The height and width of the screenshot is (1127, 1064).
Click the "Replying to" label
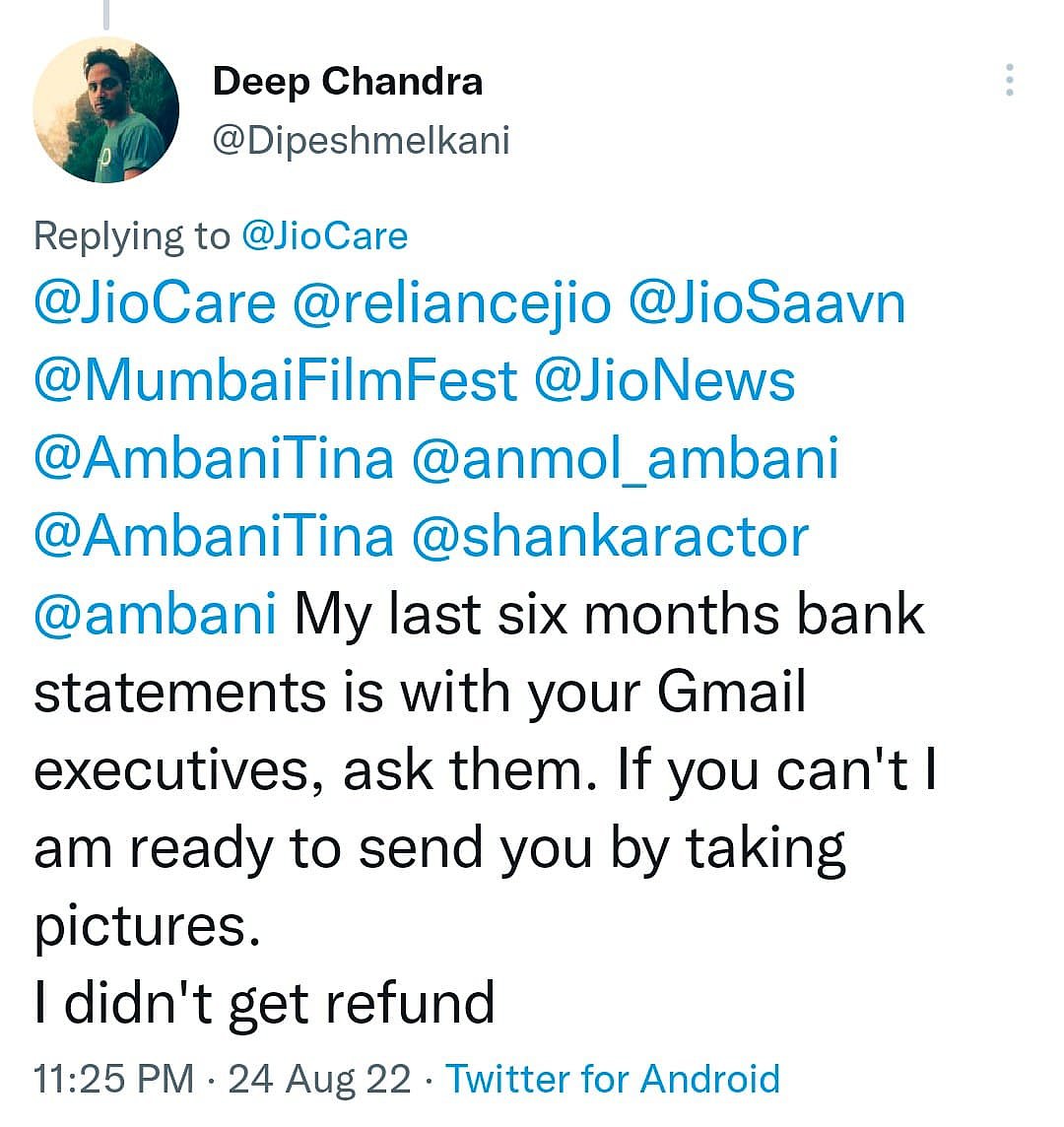click(x=131, y=236)
